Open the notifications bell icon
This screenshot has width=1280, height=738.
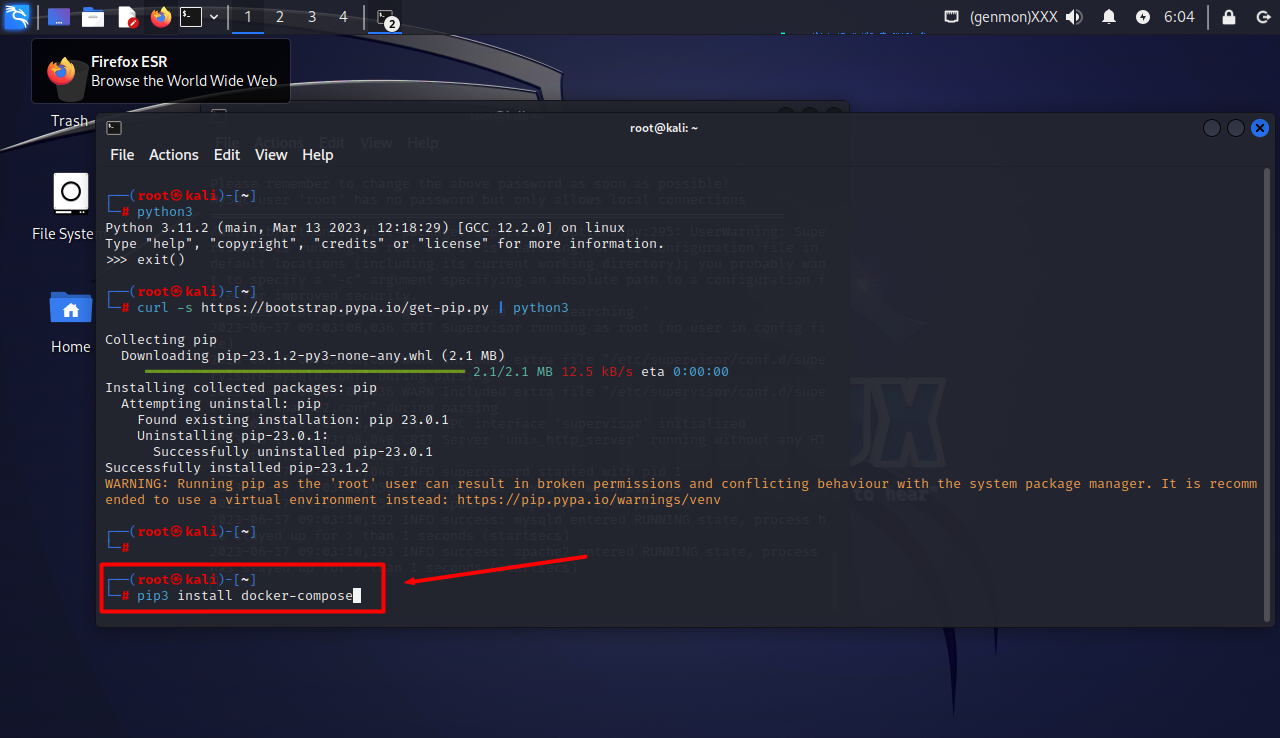point(1109,17)
